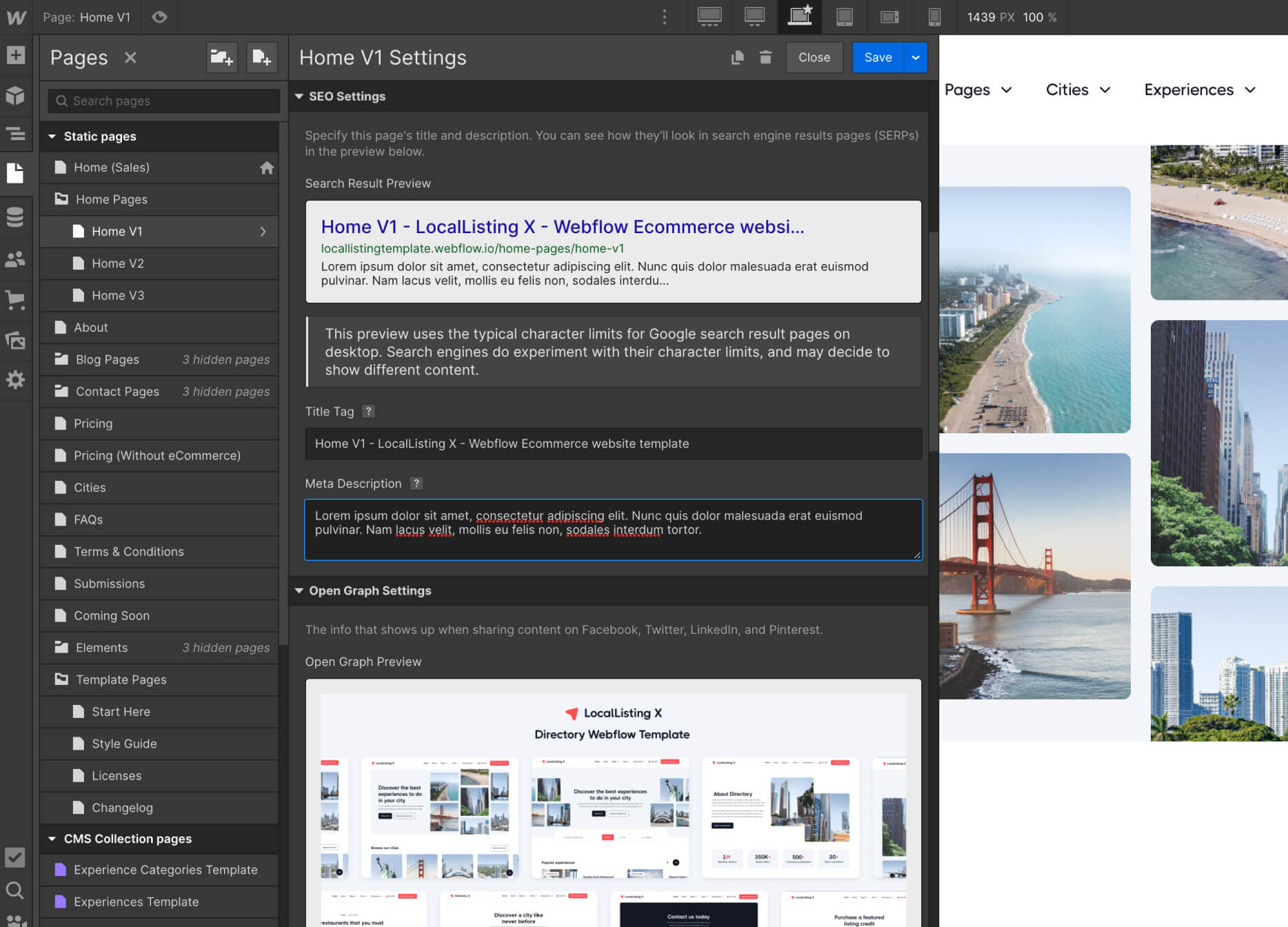This screenshot has height=927, width=1288.
Task: Switch to tablet breakpoint view
Action: 845,17
